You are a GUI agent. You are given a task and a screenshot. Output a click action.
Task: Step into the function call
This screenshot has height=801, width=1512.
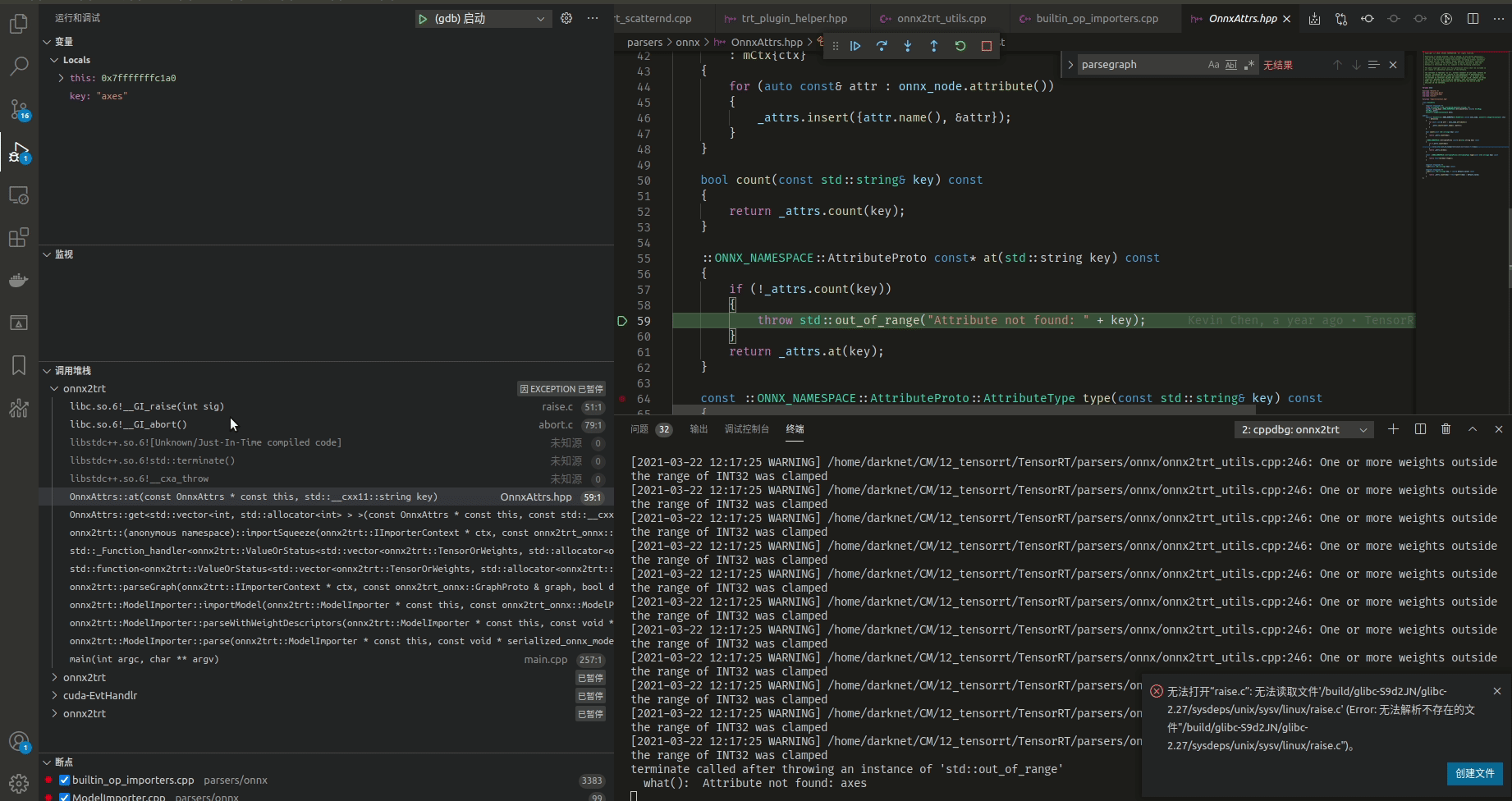tap(907, 46)
